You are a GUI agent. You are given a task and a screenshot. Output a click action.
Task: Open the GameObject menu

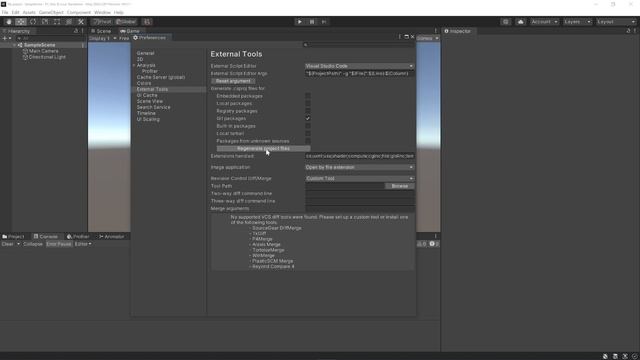coord(51,13)
